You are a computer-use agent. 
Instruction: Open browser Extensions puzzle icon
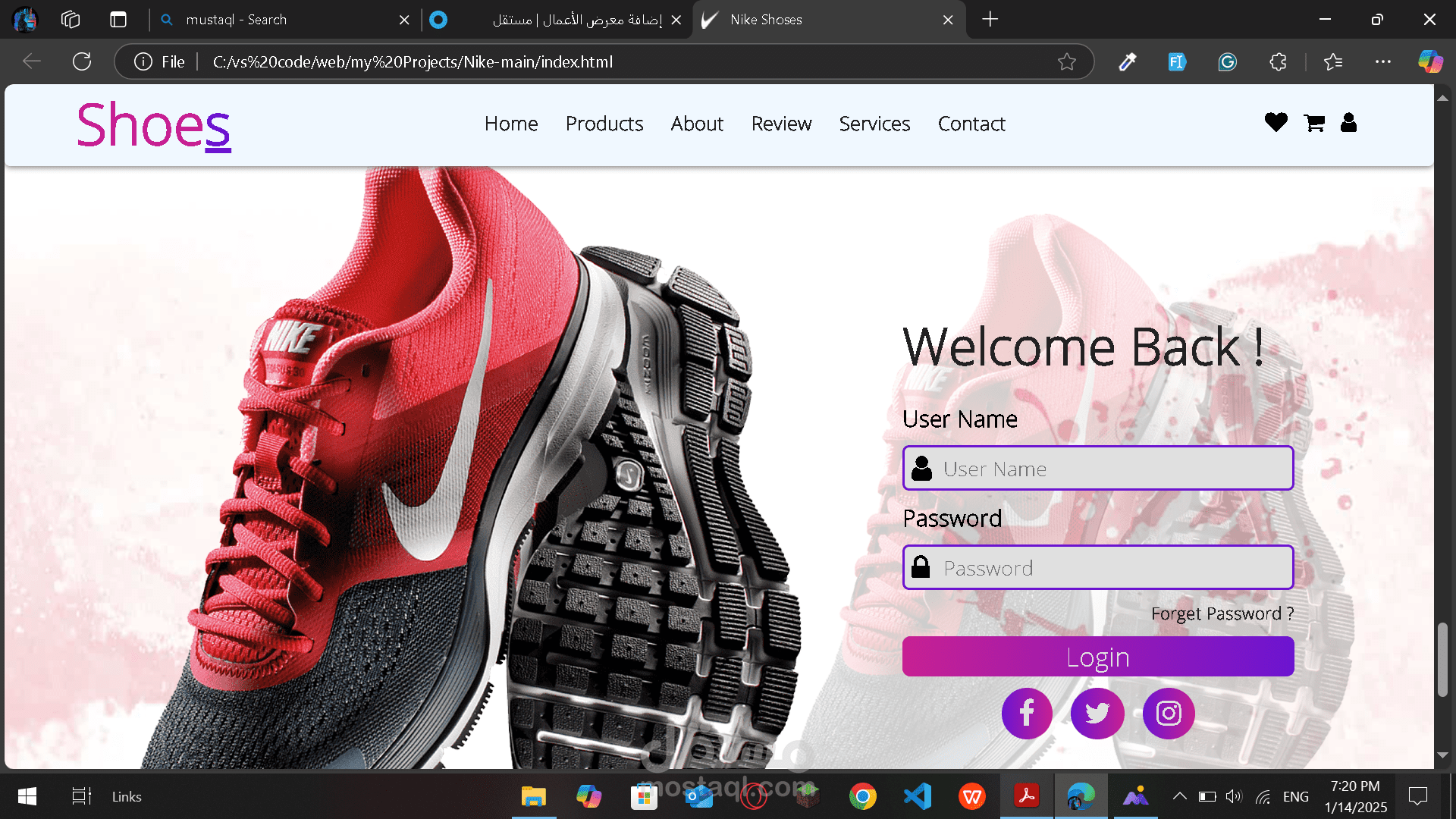1278,61
